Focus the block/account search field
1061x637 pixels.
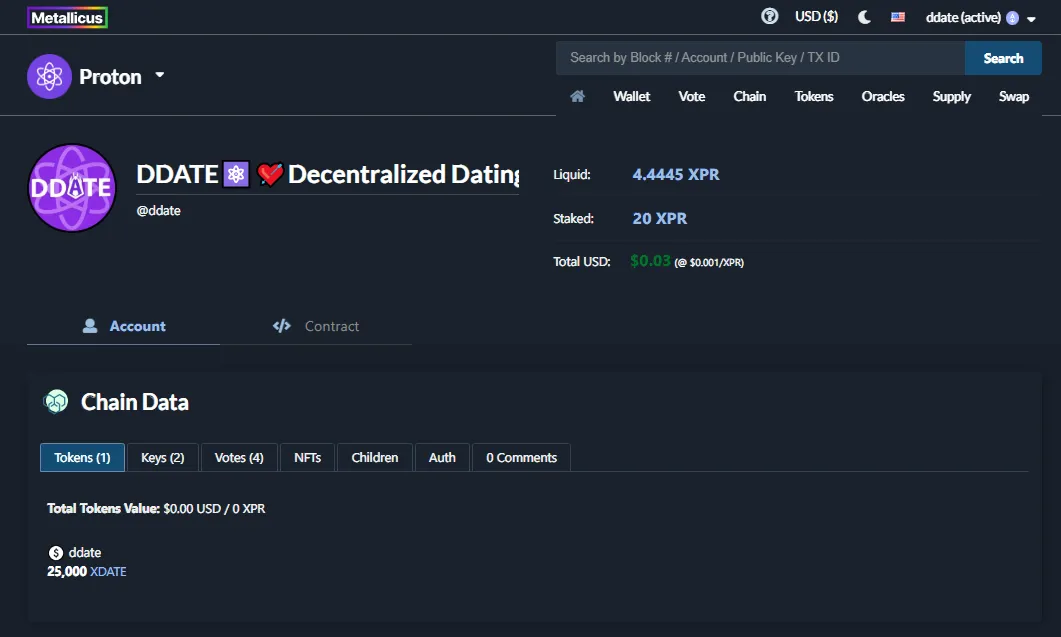click(x=760, y=58)
